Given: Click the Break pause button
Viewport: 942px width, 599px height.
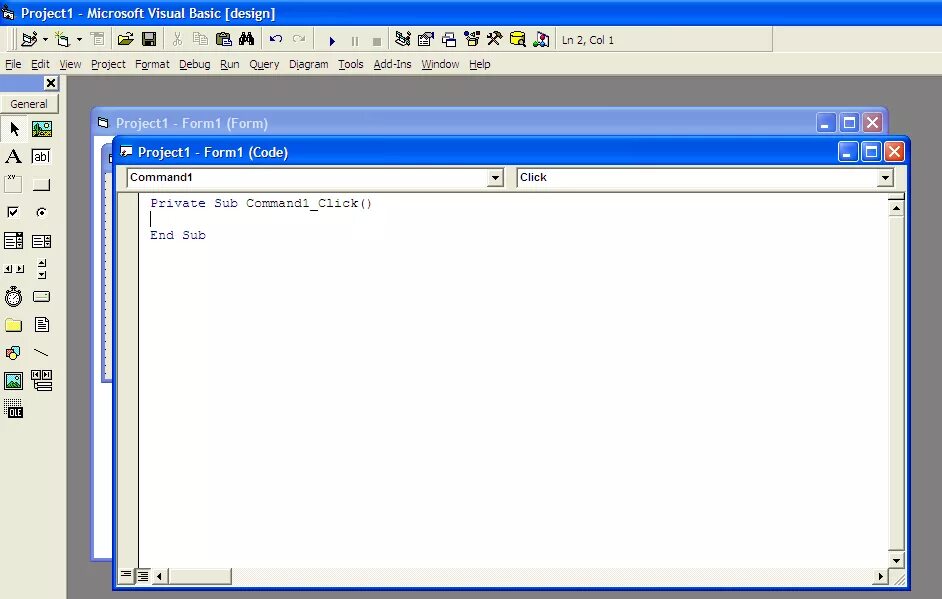Looking at the screenshot, I should point(354,41).
